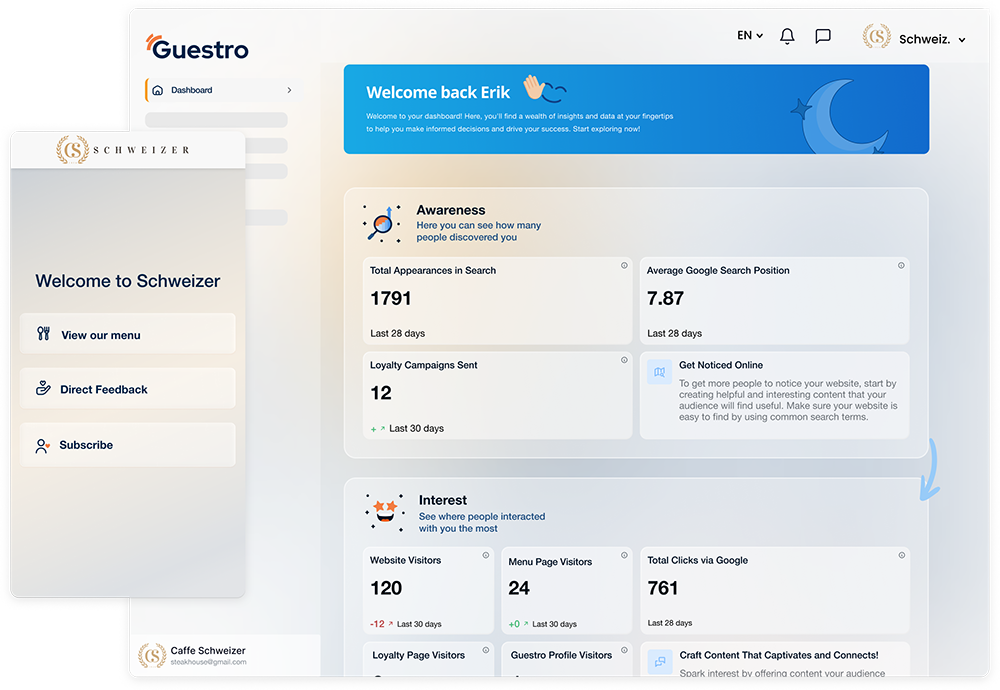The image size is (1000, 690).
Task: Open the EN language dropdown
Action: coord(749,36)
